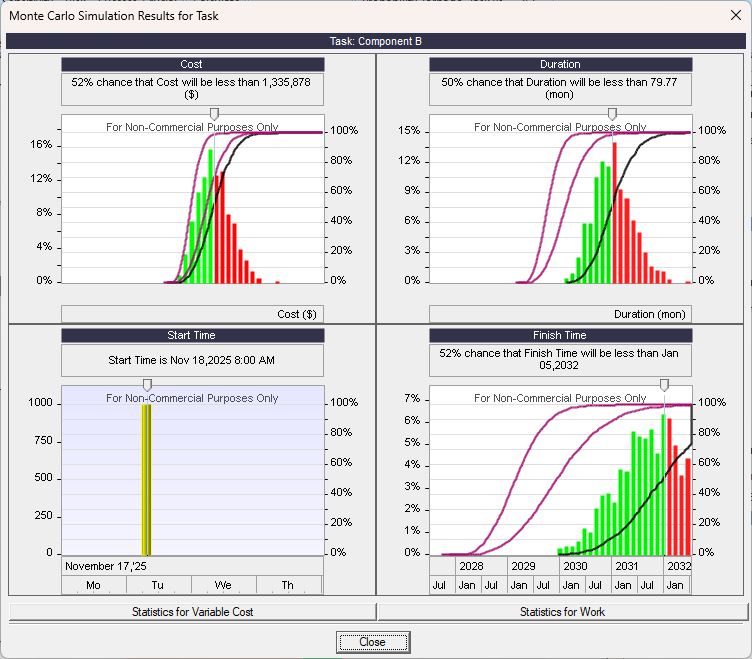Click the Cost chart percentile slider marker

(x=213, y=115)
